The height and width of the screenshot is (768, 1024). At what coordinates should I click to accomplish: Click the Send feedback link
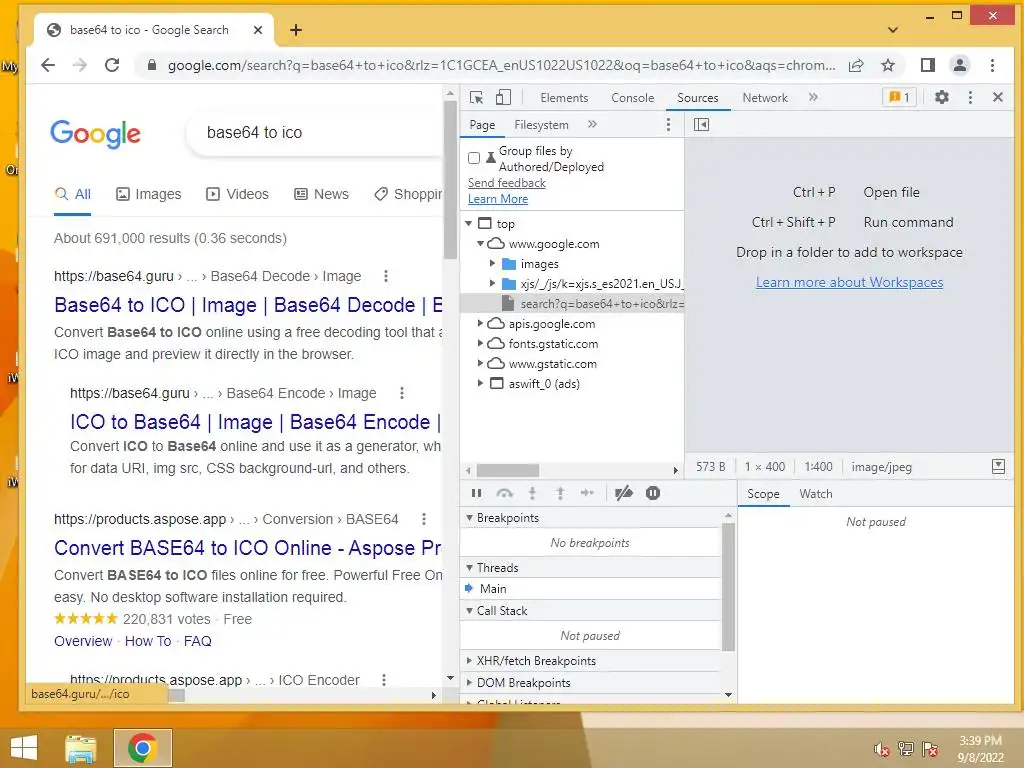point(507,183)
